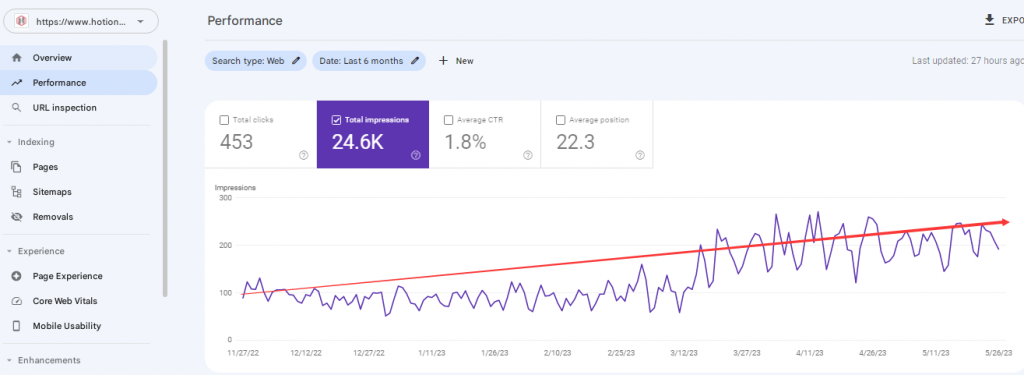Click help icon on Total clicks card
The height and width of the screenshot is (375, 1024).
coord(304,155)
